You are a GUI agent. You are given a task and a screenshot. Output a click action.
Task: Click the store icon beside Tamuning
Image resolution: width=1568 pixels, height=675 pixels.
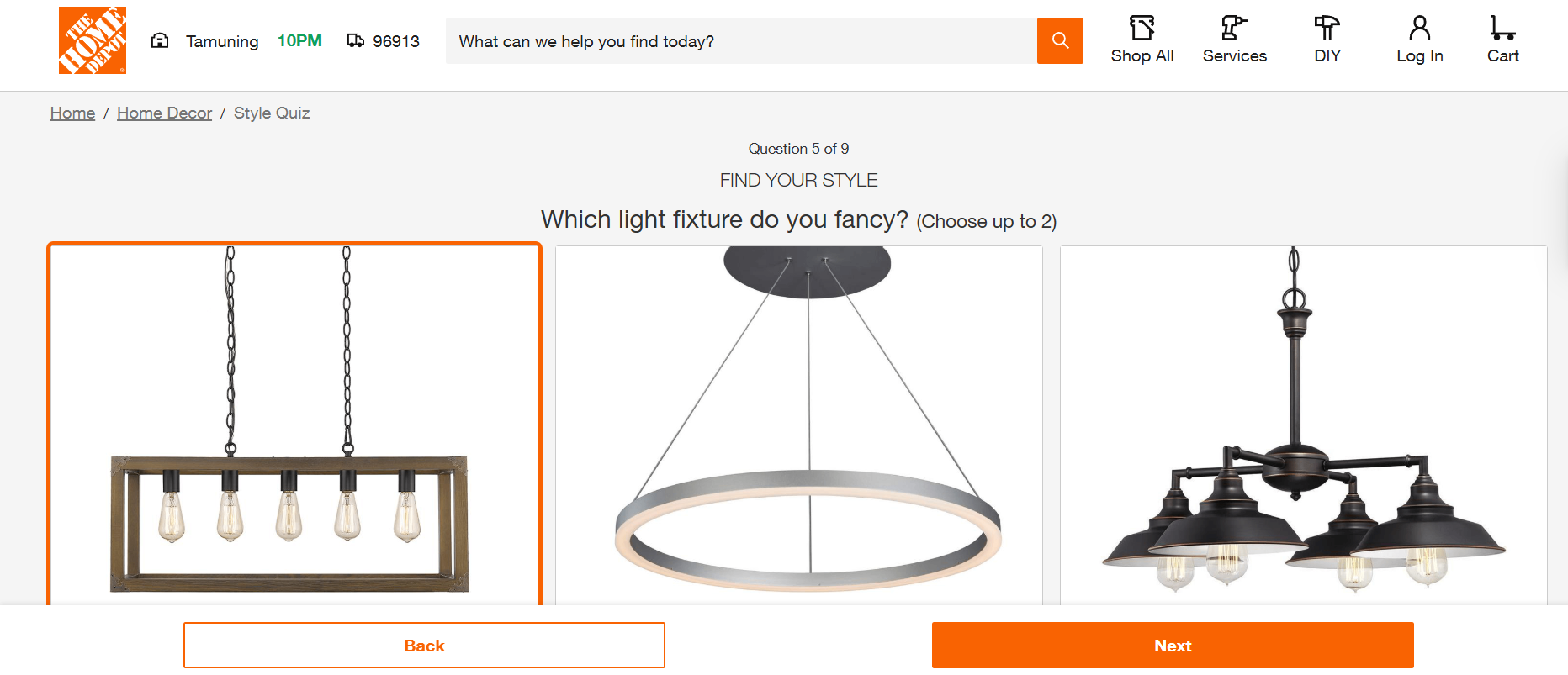pos(160,40)
